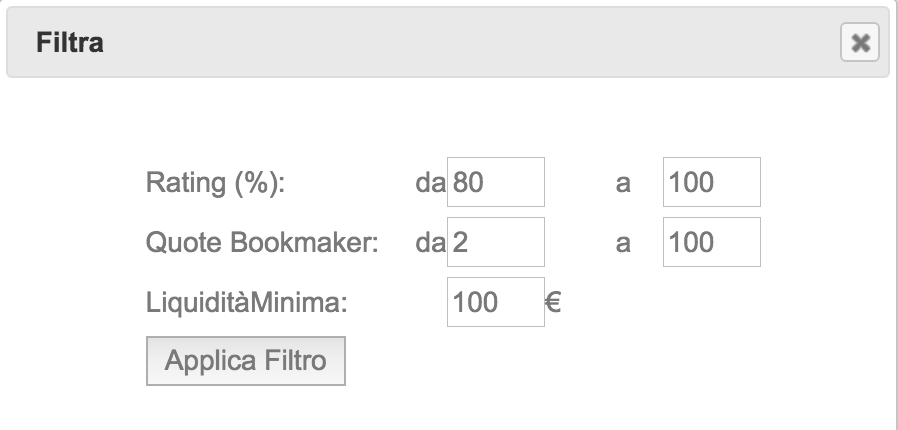Image resolution: width=898 pixels, height=430 pixels.
Task: Place cursor in the field containing 2
Action: coord(496,243)
